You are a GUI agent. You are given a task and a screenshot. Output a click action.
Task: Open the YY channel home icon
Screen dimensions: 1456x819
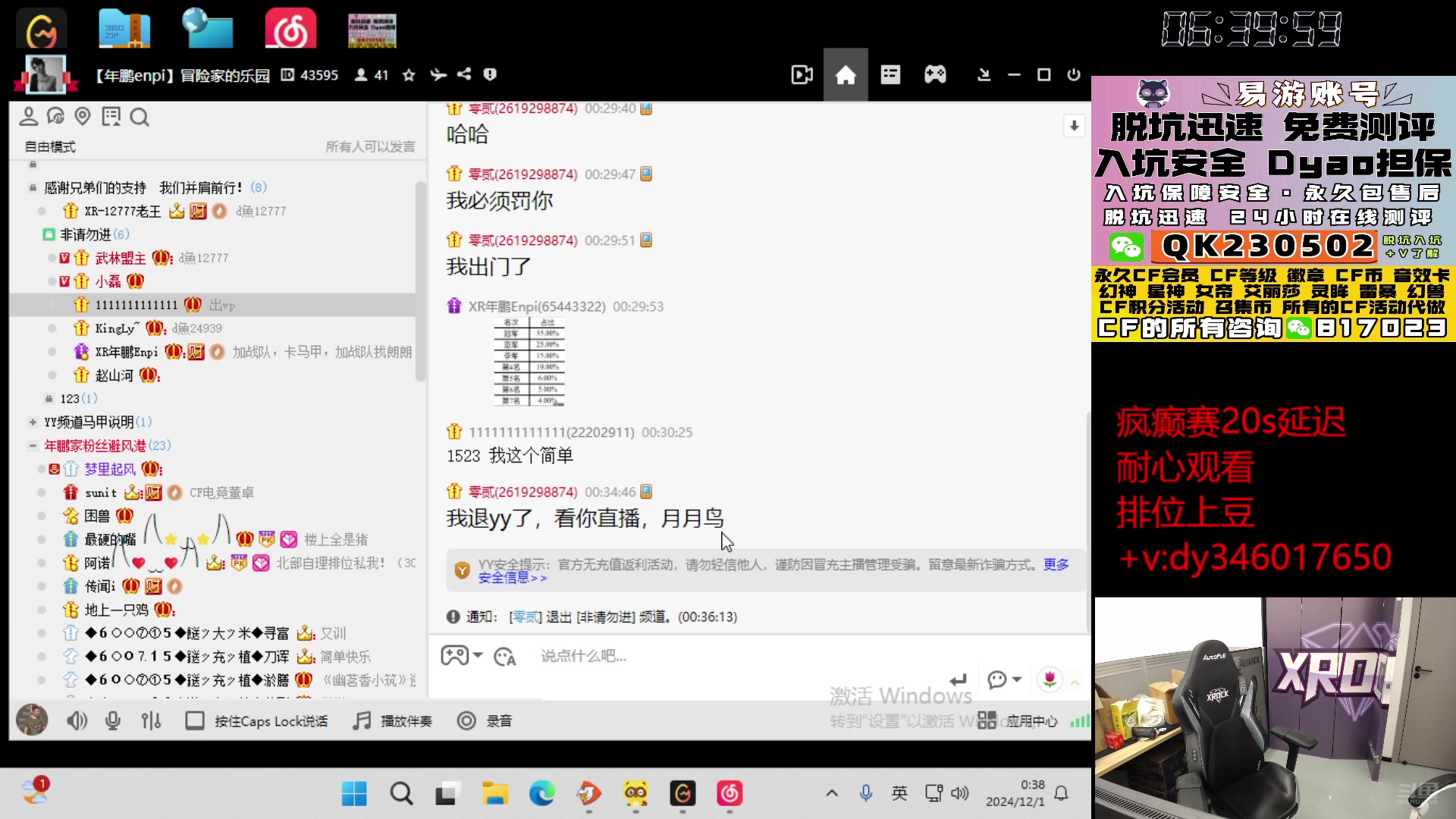pyautogui.click(x=846, y=75)
